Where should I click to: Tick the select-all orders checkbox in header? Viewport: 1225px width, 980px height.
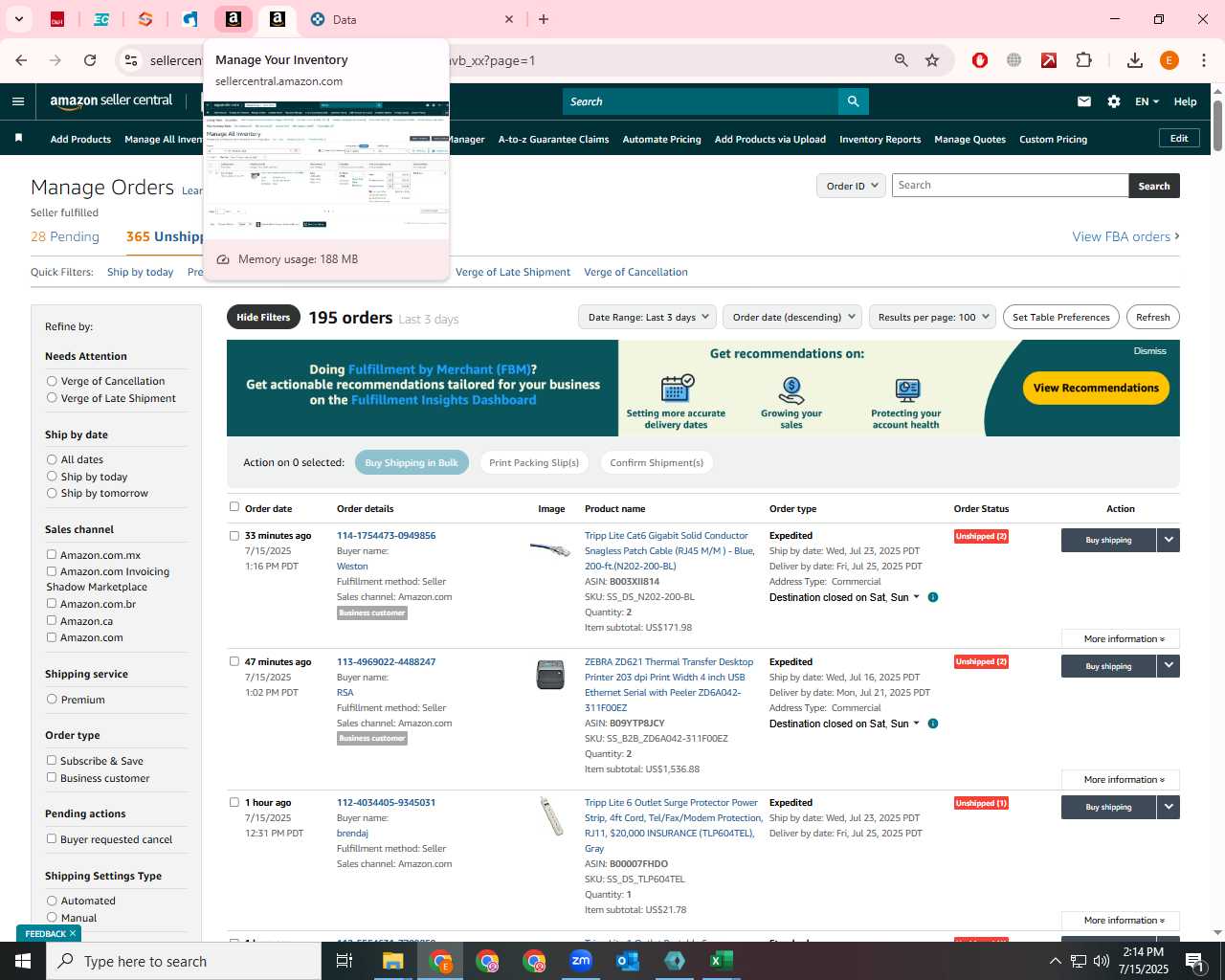coord(234,507)
